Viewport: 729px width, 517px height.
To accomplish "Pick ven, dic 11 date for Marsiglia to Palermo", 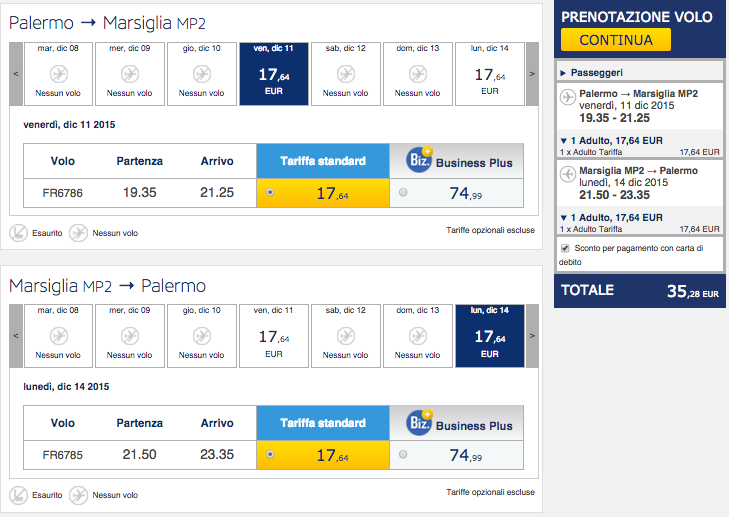I will [x=274, y=336].
